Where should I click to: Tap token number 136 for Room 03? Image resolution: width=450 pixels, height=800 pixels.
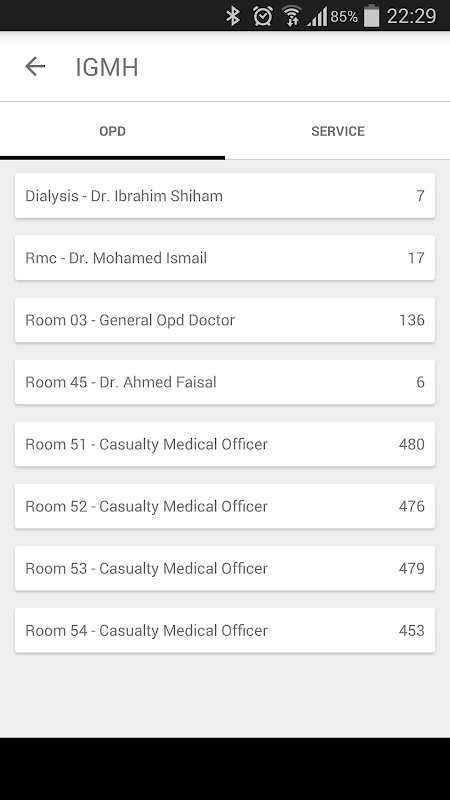(412, 320)
